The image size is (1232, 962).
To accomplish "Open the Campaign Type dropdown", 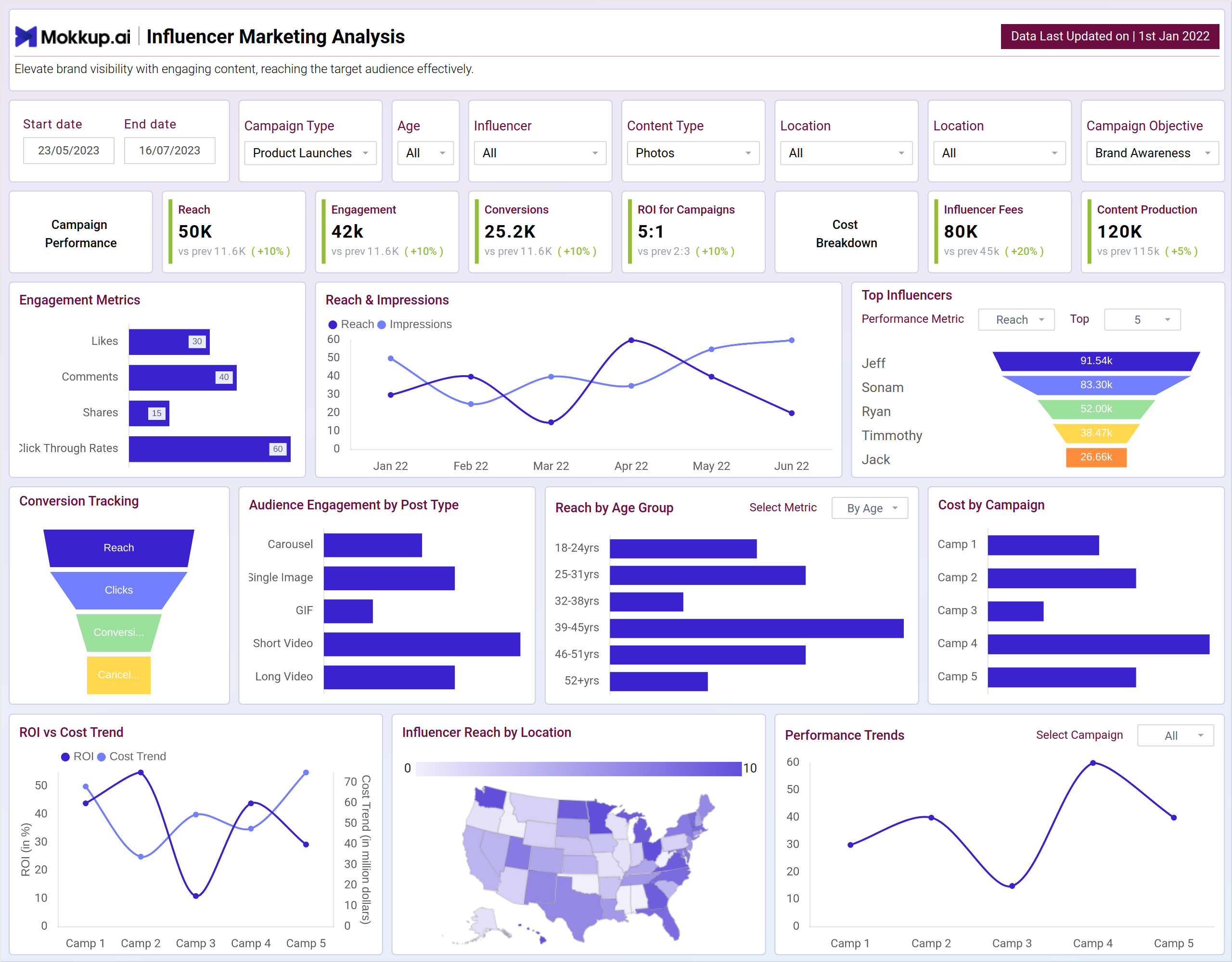I will (x=310, y=153).
